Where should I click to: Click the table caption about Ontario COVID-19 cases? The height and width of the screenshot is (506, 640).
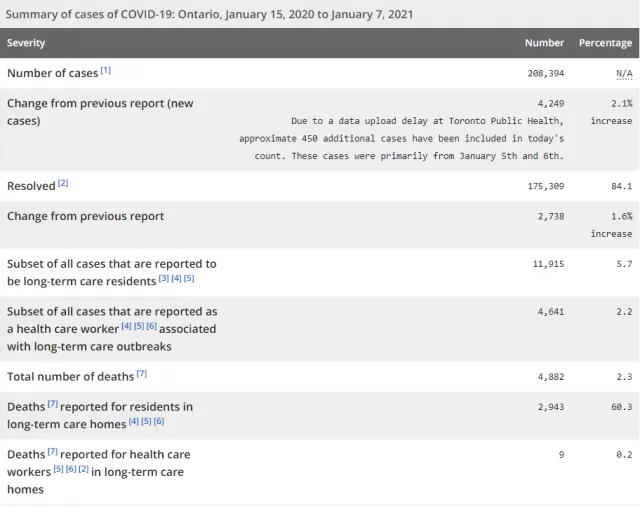pyautogui.click(x=209, y=14)
